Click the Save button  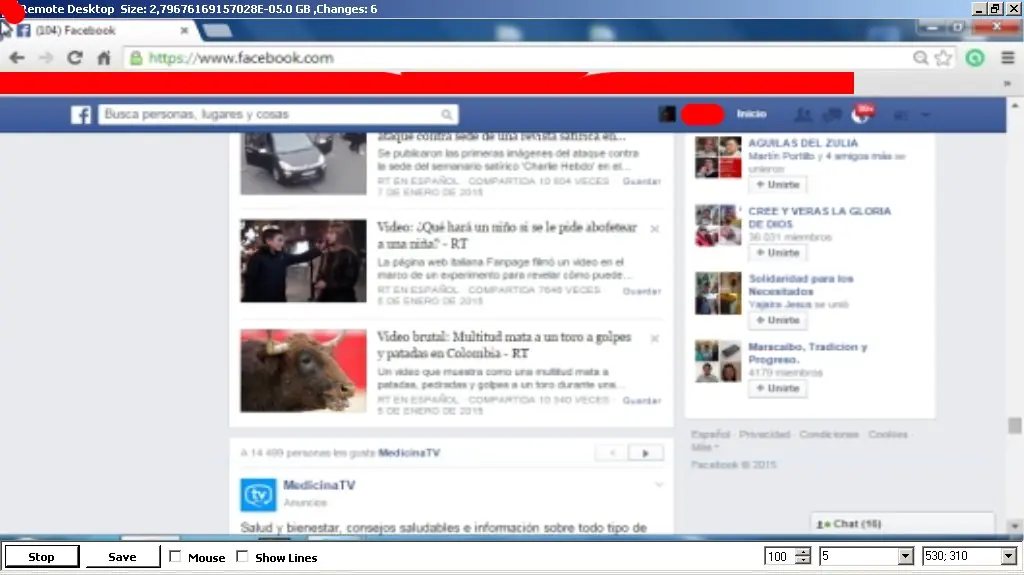[122, 557]
